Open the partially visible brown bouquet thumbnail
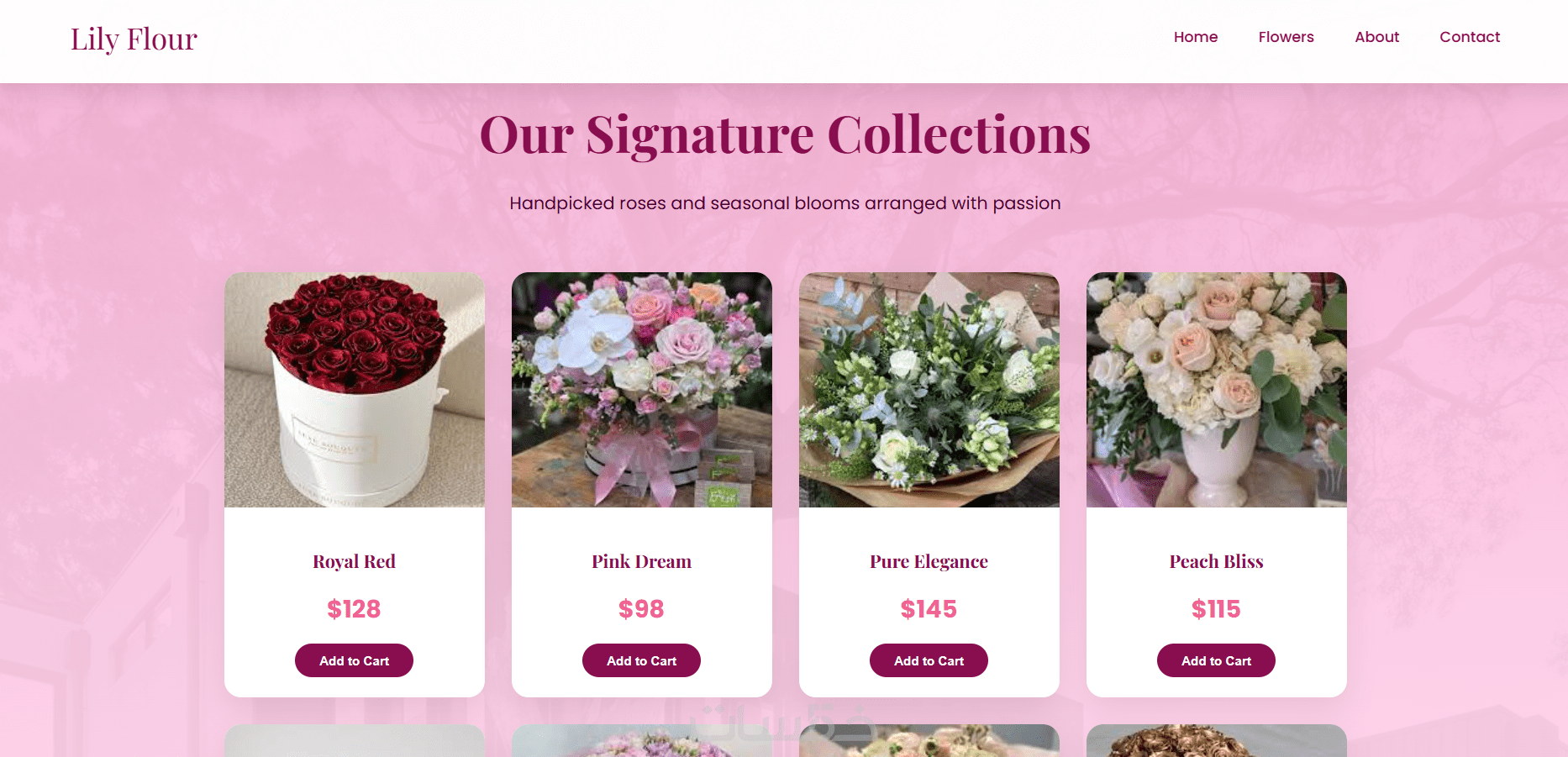Viewport: 1568px width, 757px height. [x=1217, y=741]
